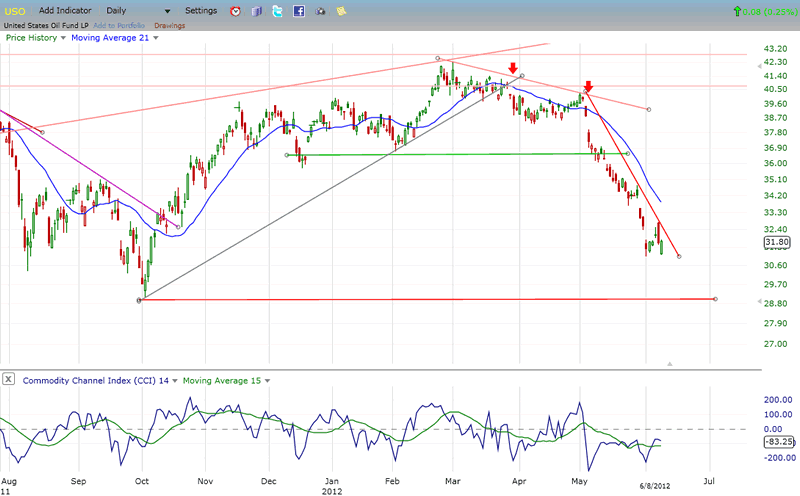Click the USO ticker symbol

coord(14,10)
